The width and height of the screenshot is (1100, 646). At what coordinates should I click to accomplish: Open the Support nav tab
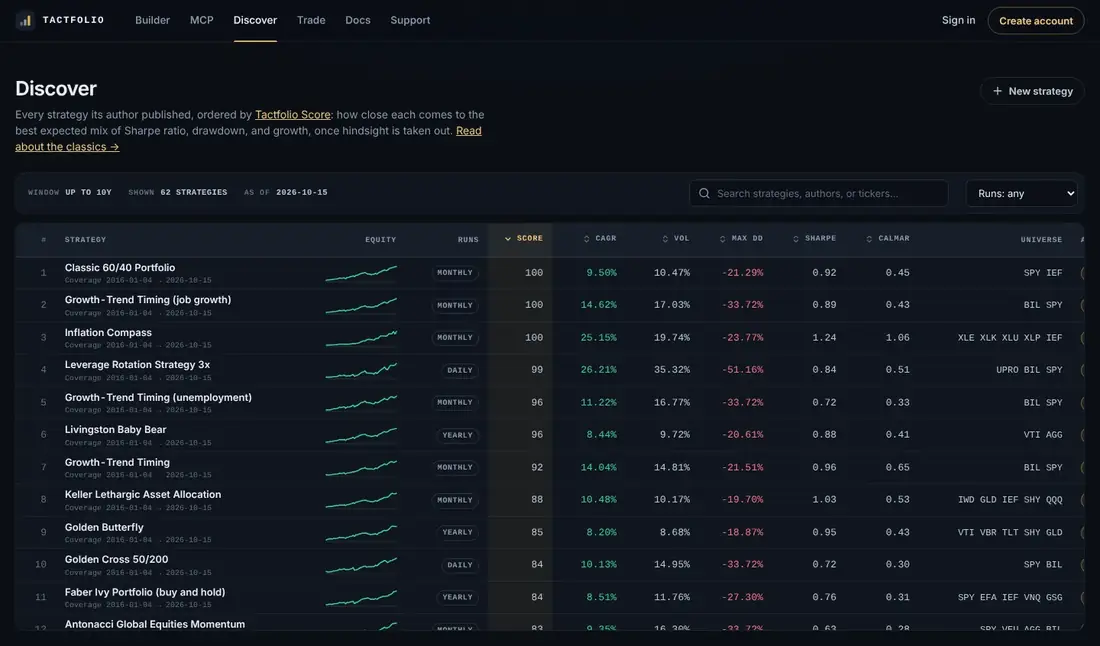tap(410, 20)
